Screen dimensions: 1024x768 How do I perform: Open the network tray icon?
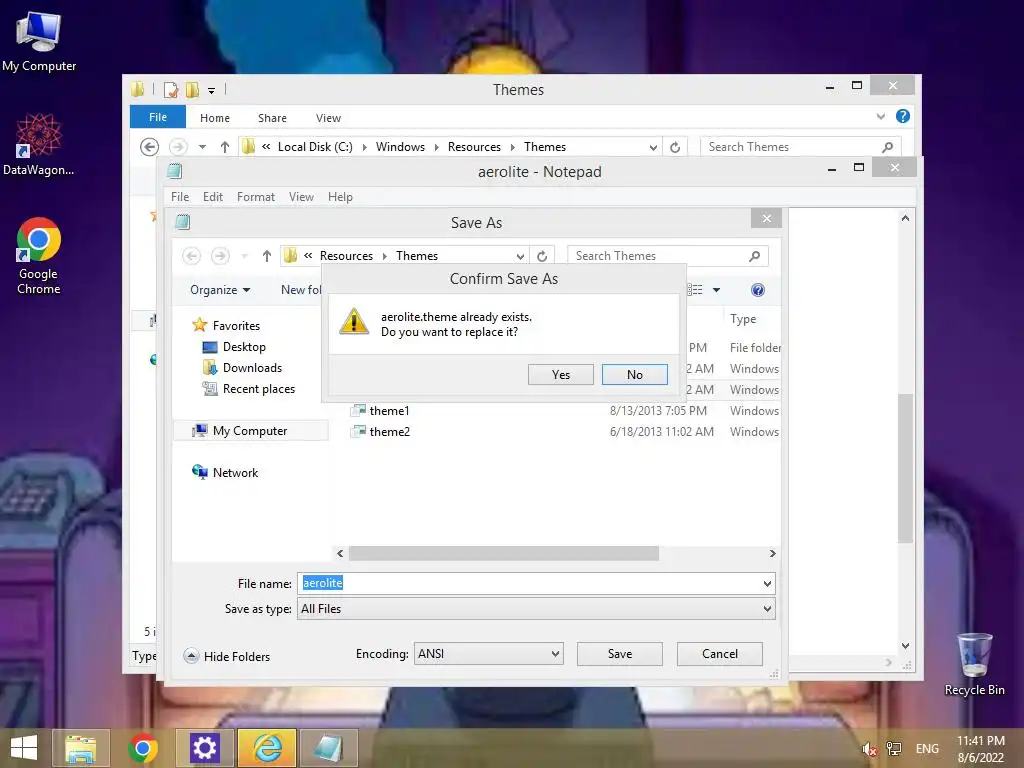pyautogui.click(x=893, y=749)
